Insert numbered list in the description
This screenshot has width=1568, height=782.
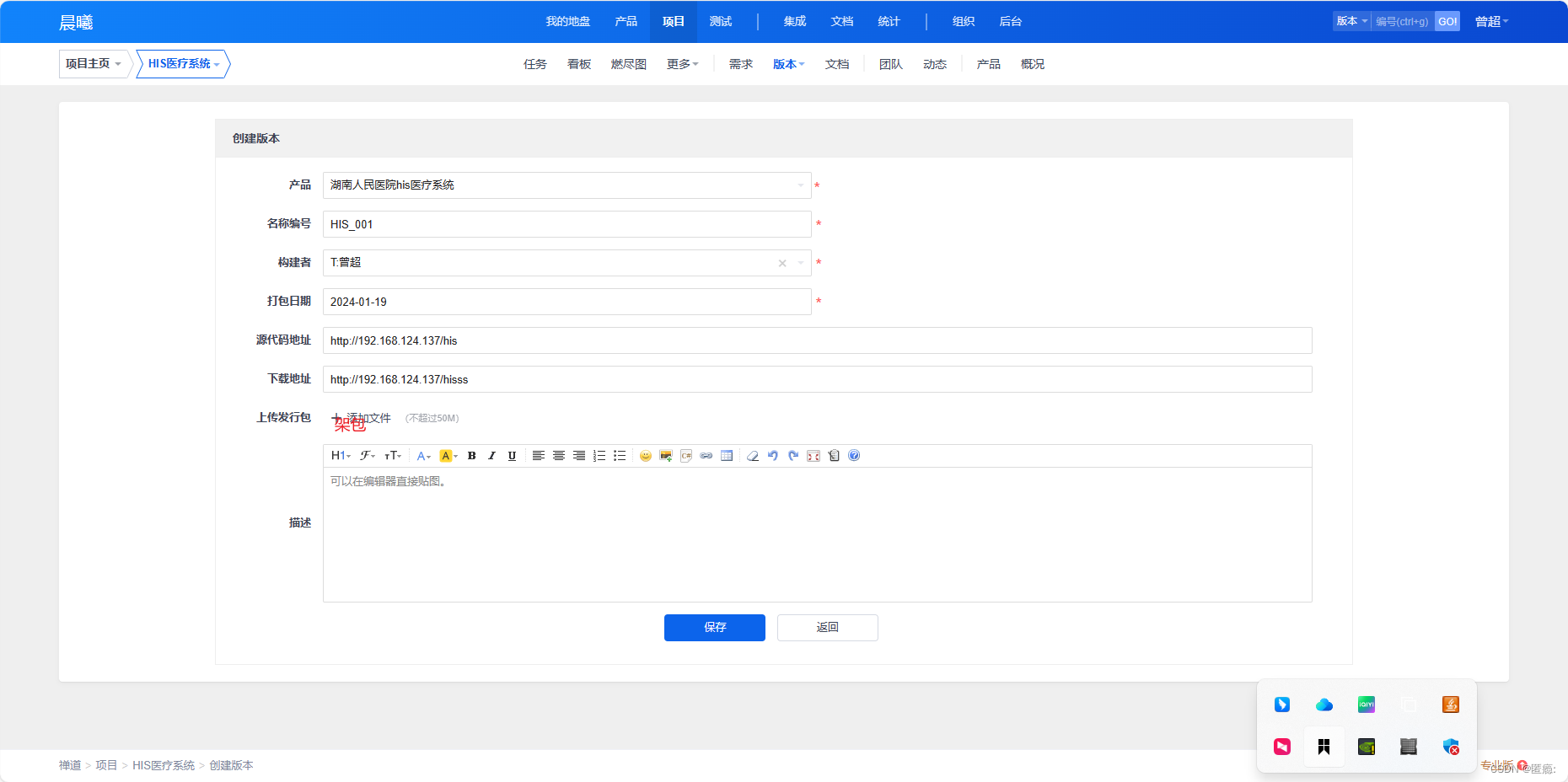point(599,456)
